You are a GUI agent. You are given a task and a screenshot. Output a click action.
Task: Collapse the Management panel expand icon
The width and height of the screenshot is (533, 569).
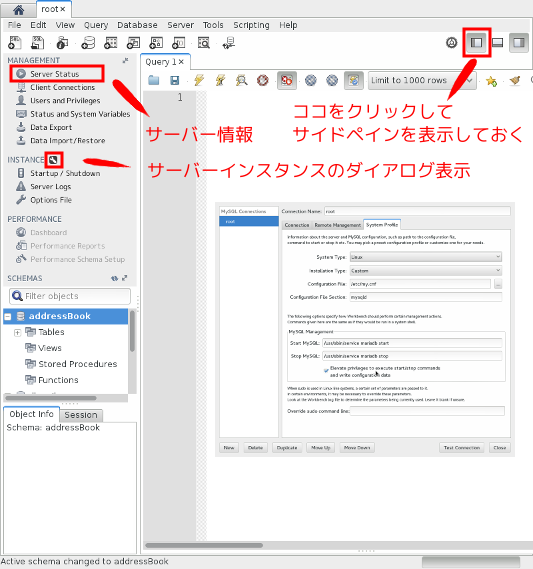click(x=125, y=61)
